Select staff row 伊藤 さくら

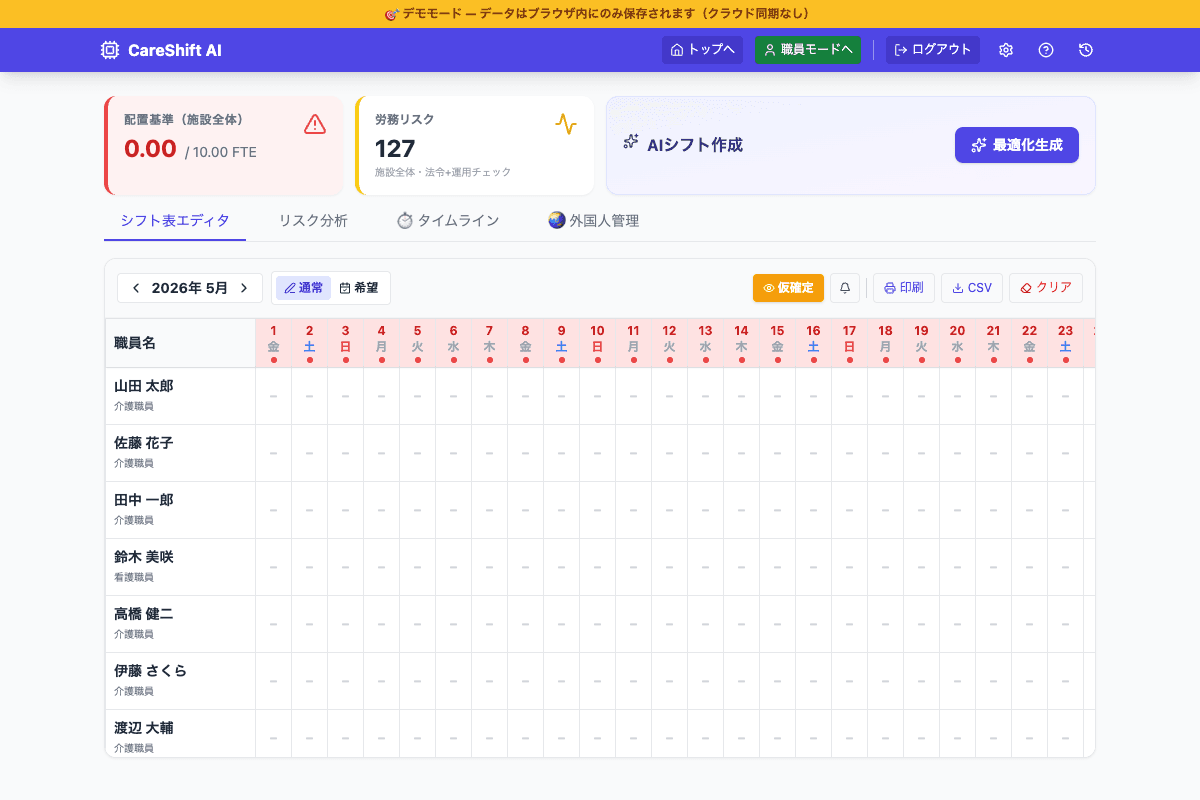pyautogui.click(x=180, y=681)
